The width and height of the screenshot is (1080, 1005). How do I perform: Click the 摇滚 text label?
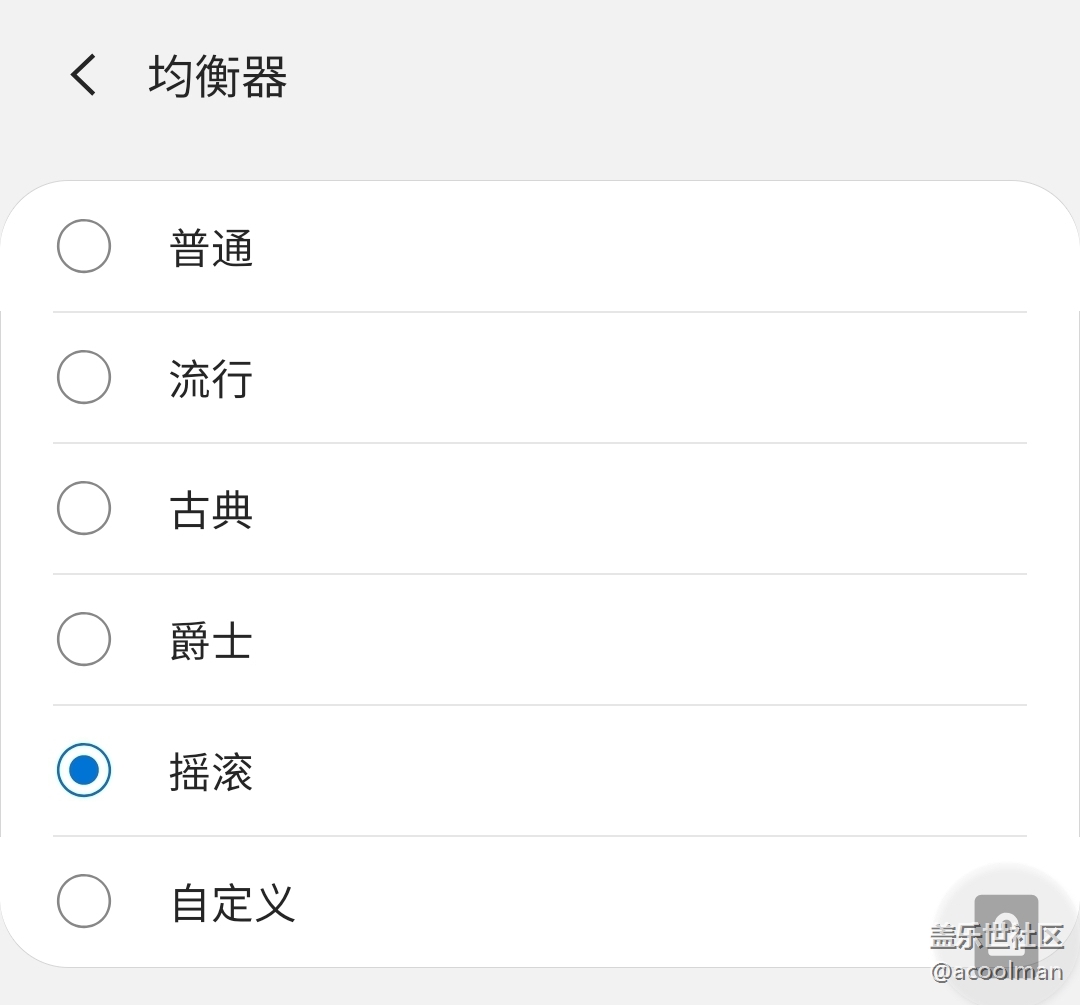211,771
